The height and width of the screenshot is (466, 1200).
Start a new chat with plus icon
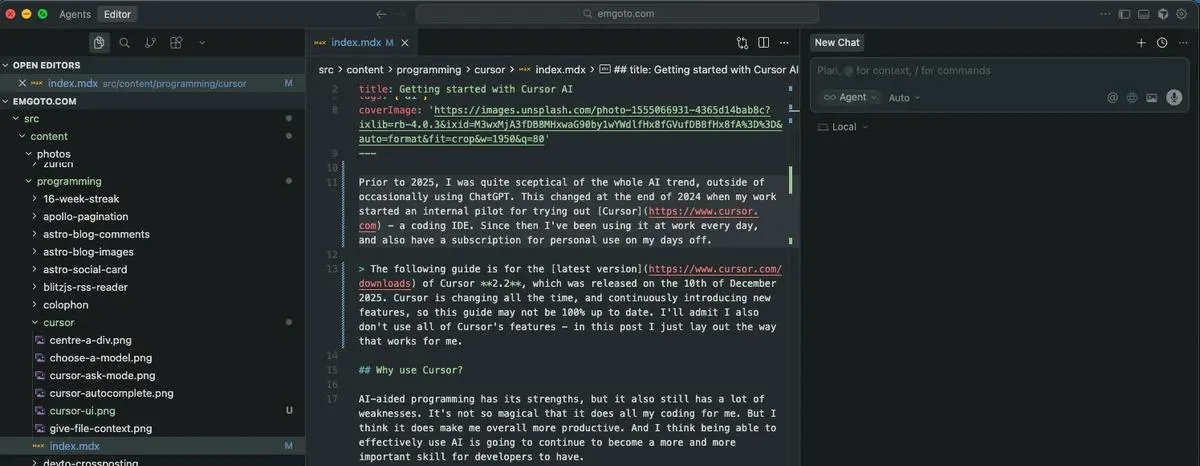(x=1141, y=43)
